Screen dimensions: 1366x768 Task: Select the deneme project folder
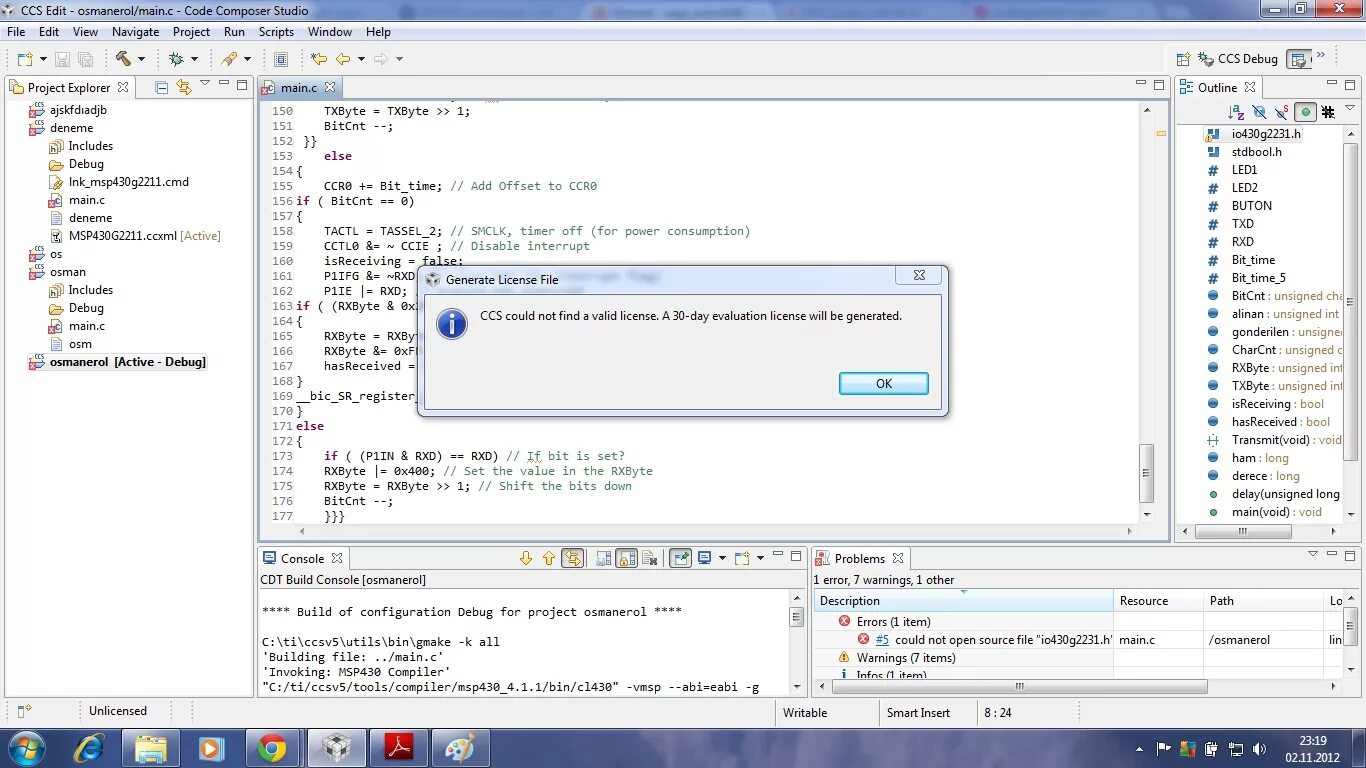71,128
